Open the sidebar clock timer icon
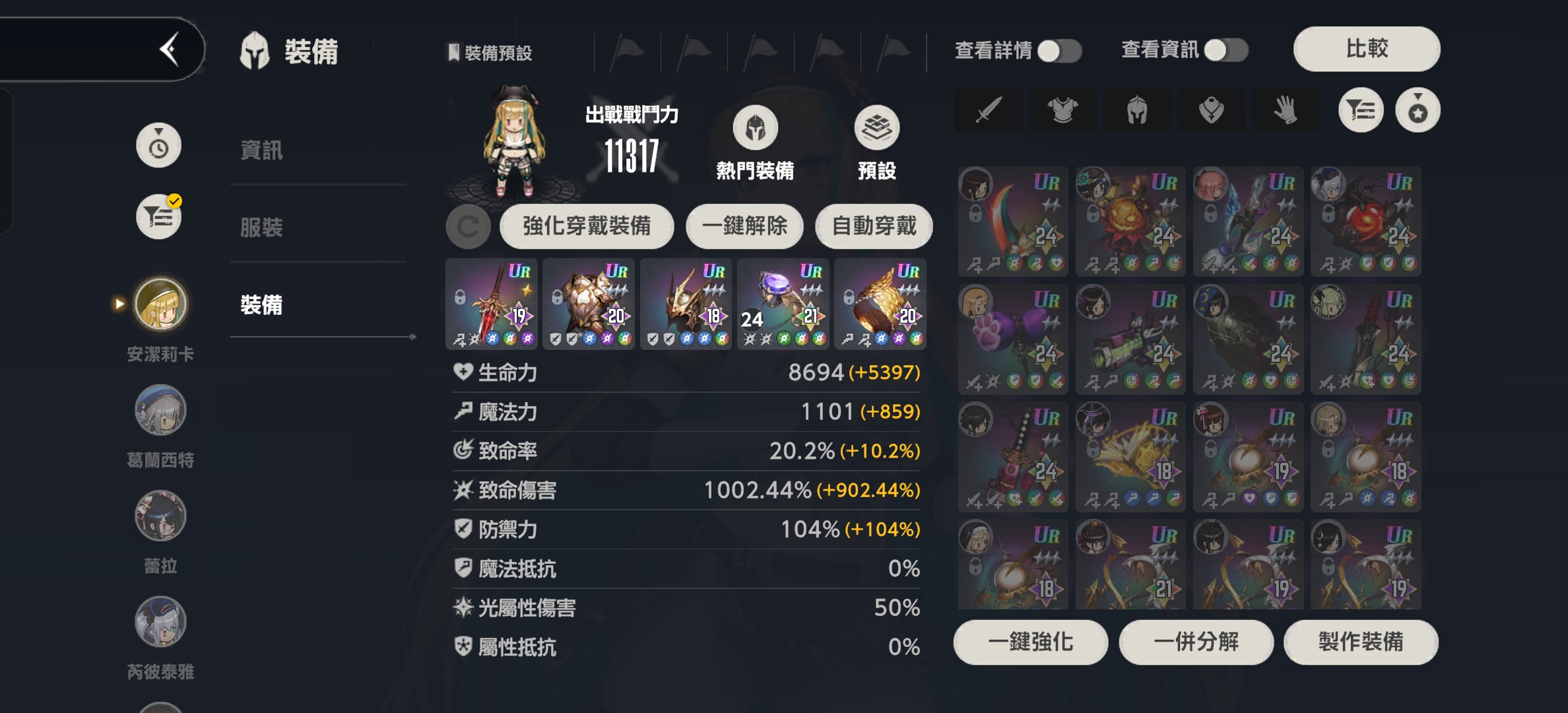The width and height of the screenshot is (1568, 713). (158, 145)
